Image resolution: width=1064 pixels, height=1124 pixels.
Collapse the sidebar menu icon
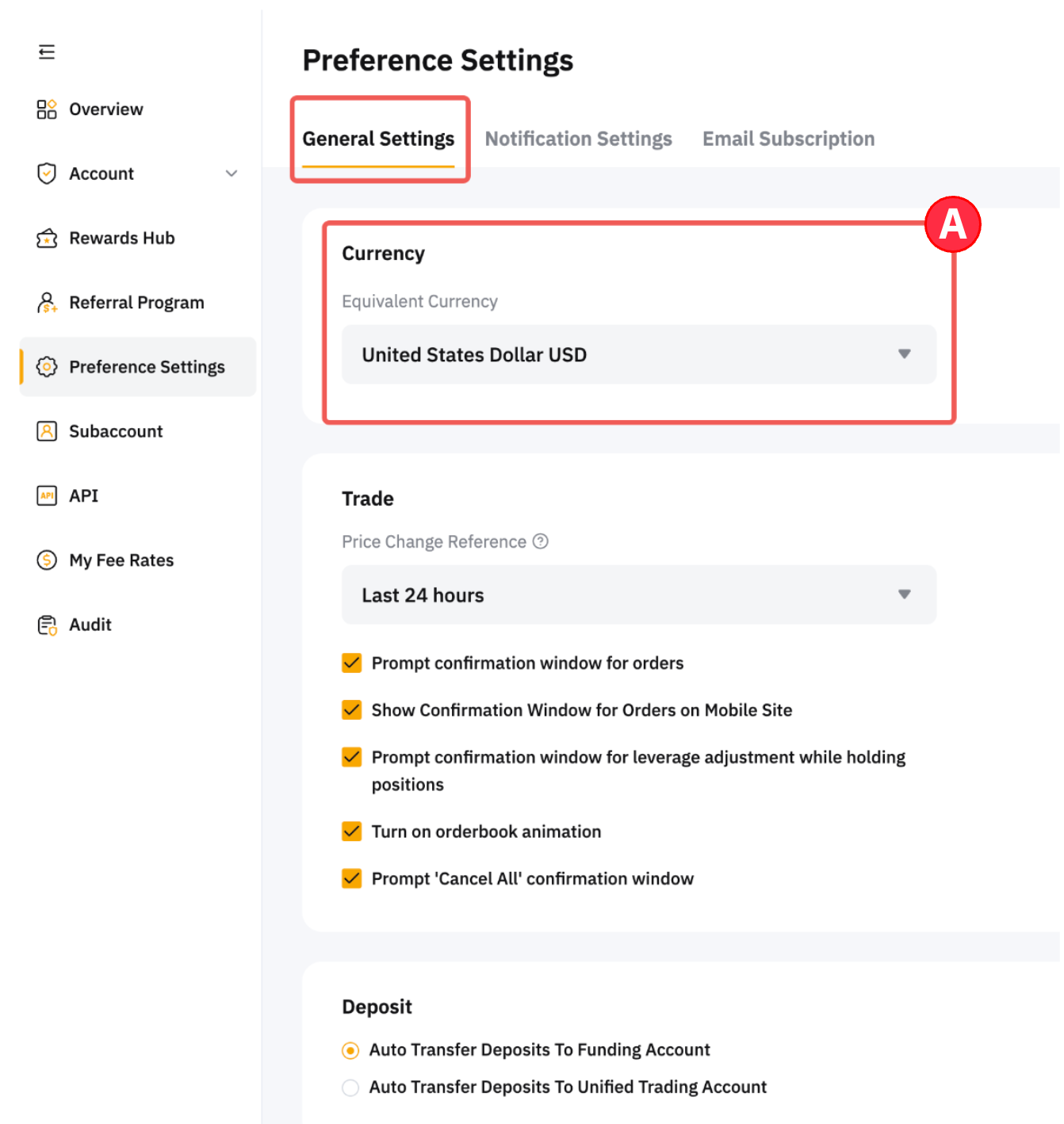pos(47,52)
